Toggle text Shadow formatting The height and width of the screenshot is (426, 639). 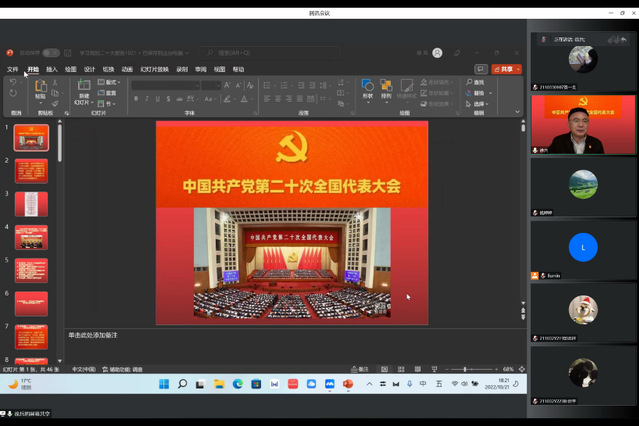[168, 99]
